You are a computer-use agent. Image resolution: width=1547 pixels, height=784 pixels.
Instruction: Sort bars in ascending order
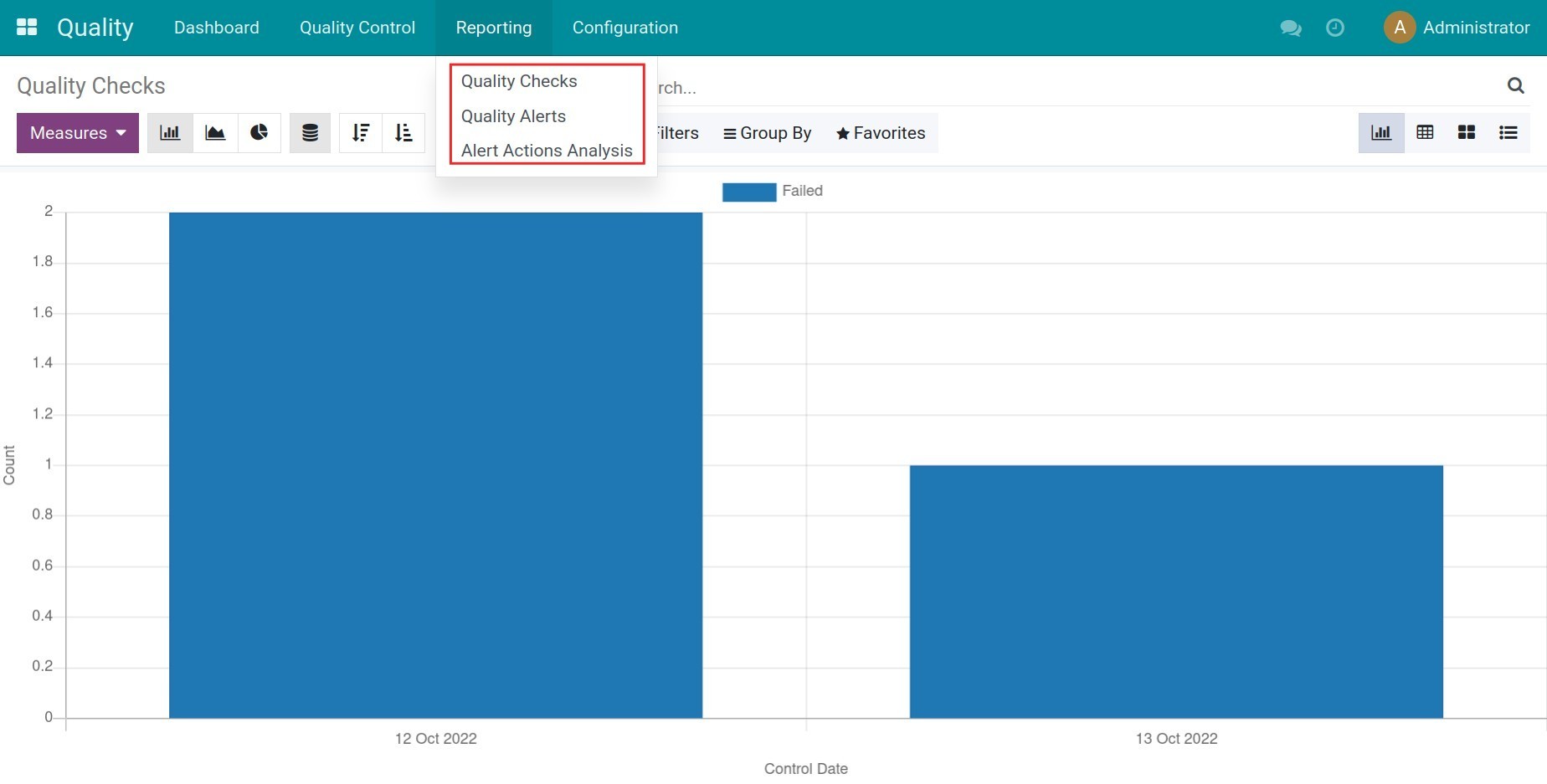(x=403, y=133)
